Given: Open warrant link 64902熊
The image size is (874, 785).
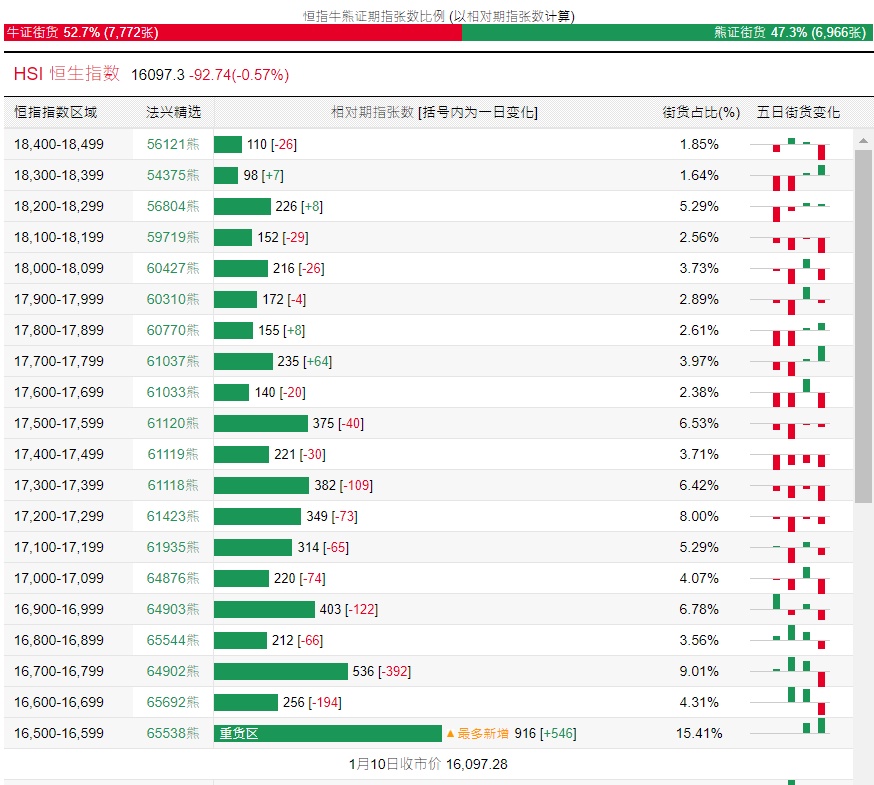Looking at the screenshot, I should 173,671.
